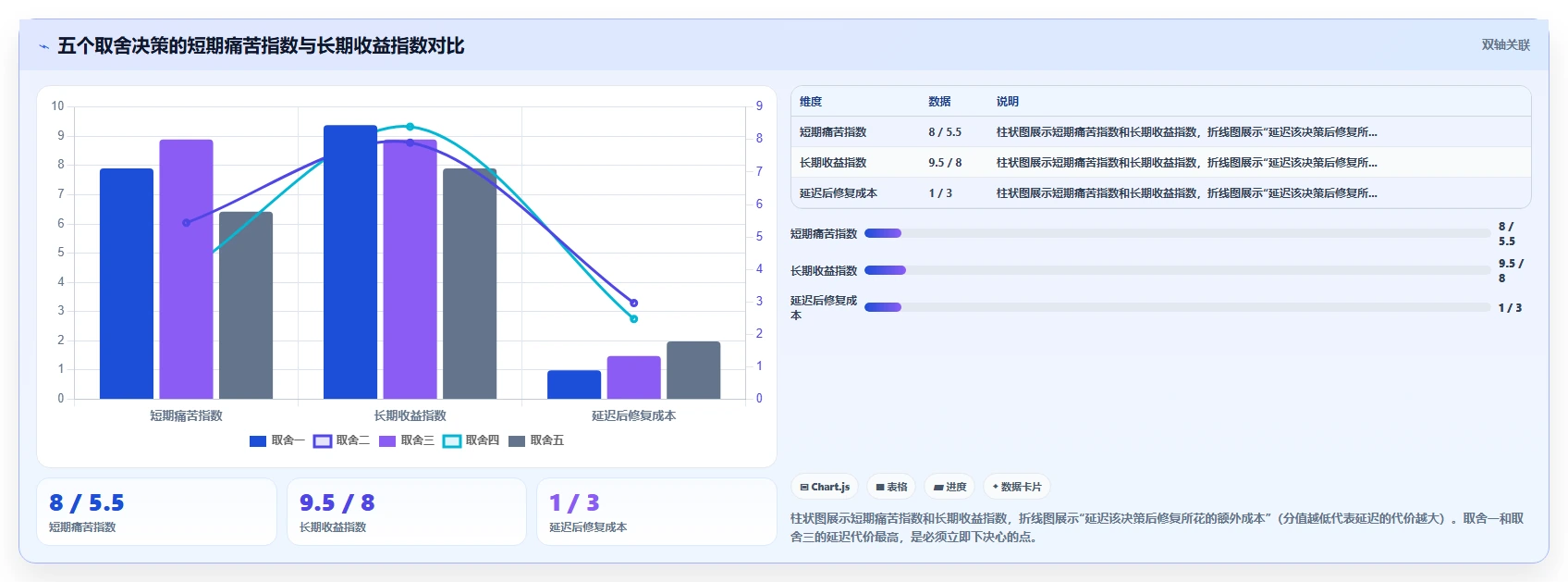The image size is (1568, 582).
Task: Click the 数据 column header
Action: (939, 102)
